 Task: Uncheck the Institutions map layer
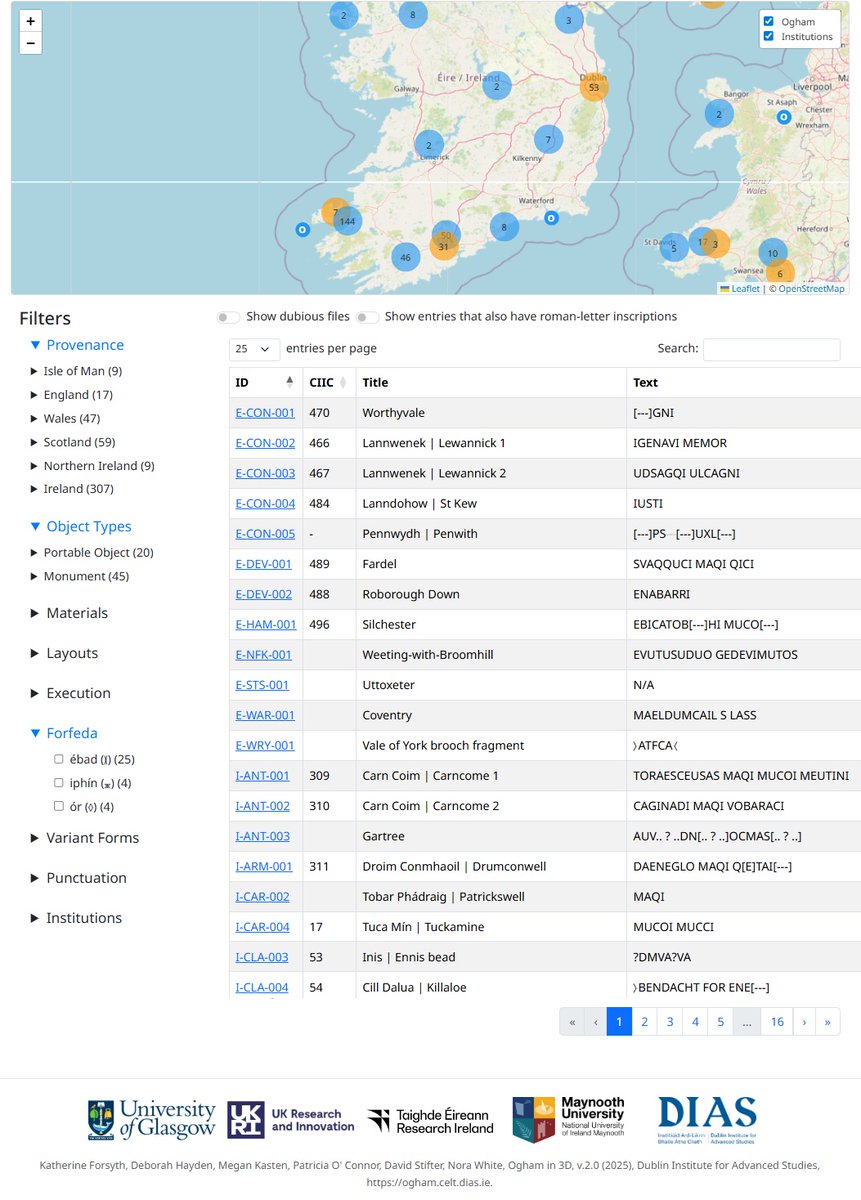[768, 36]
